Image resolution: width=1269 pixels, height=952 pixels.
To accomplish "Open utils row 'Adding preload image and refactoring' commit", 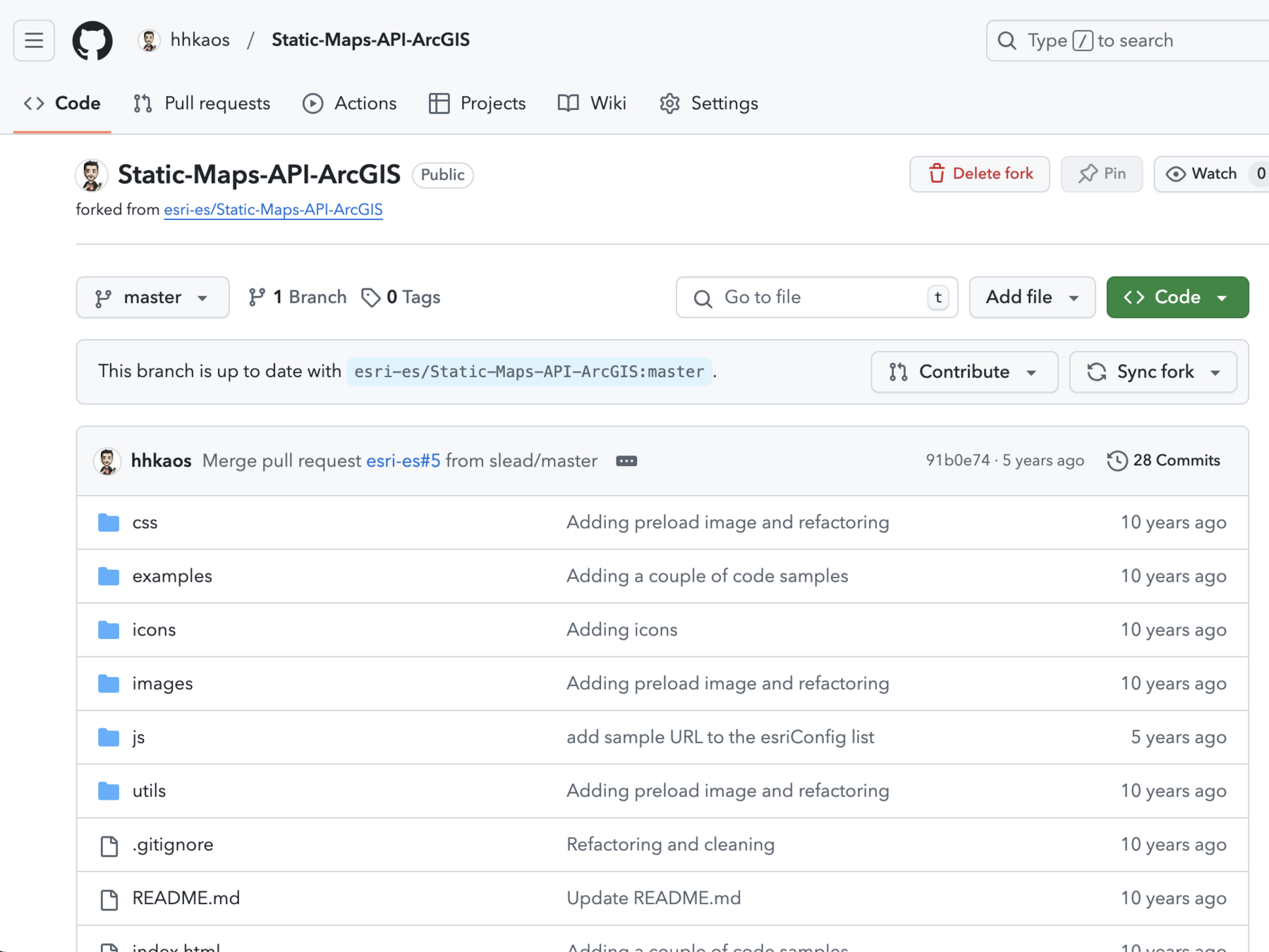I will pyautogui.click(x=728, y=791).
